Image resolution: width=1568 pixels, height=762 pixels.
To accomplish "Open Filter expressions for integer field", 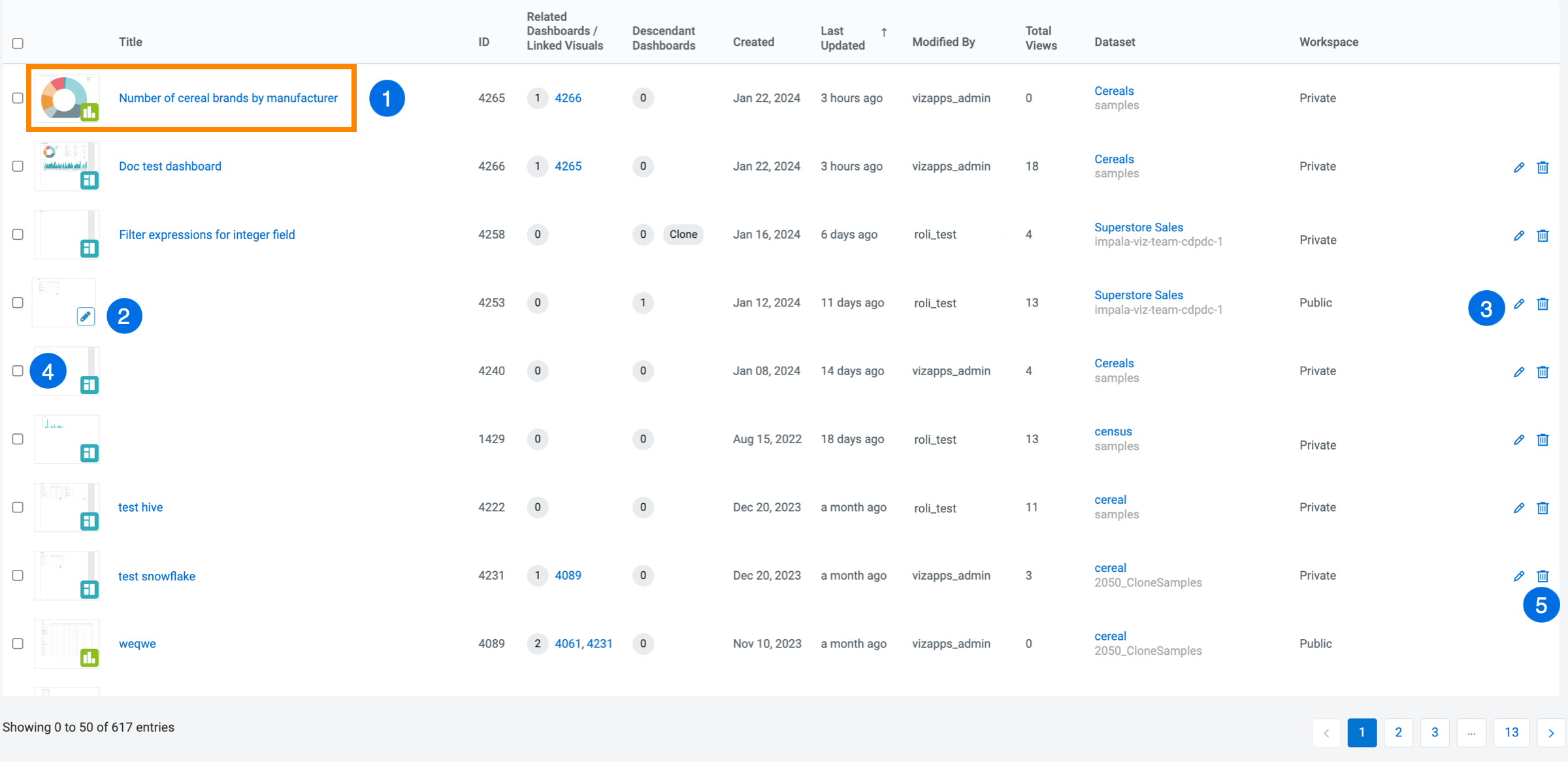I will pyautogui.click(x=206, y=235).
